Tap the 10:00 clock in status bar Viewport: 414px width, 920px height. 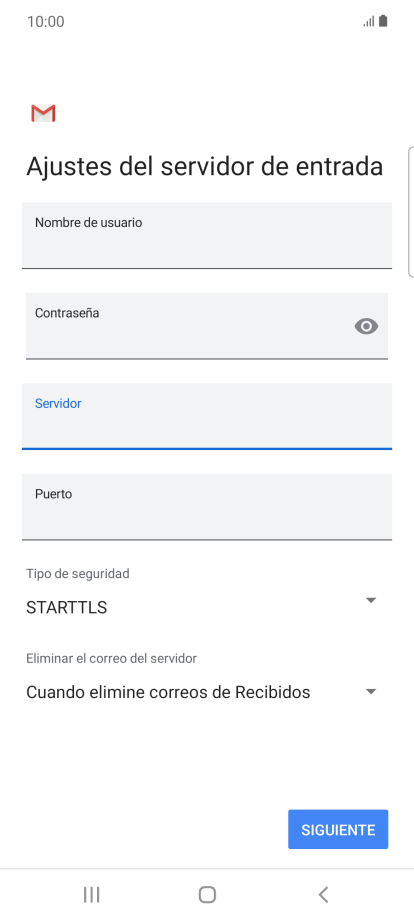click(x=46, y=22)
